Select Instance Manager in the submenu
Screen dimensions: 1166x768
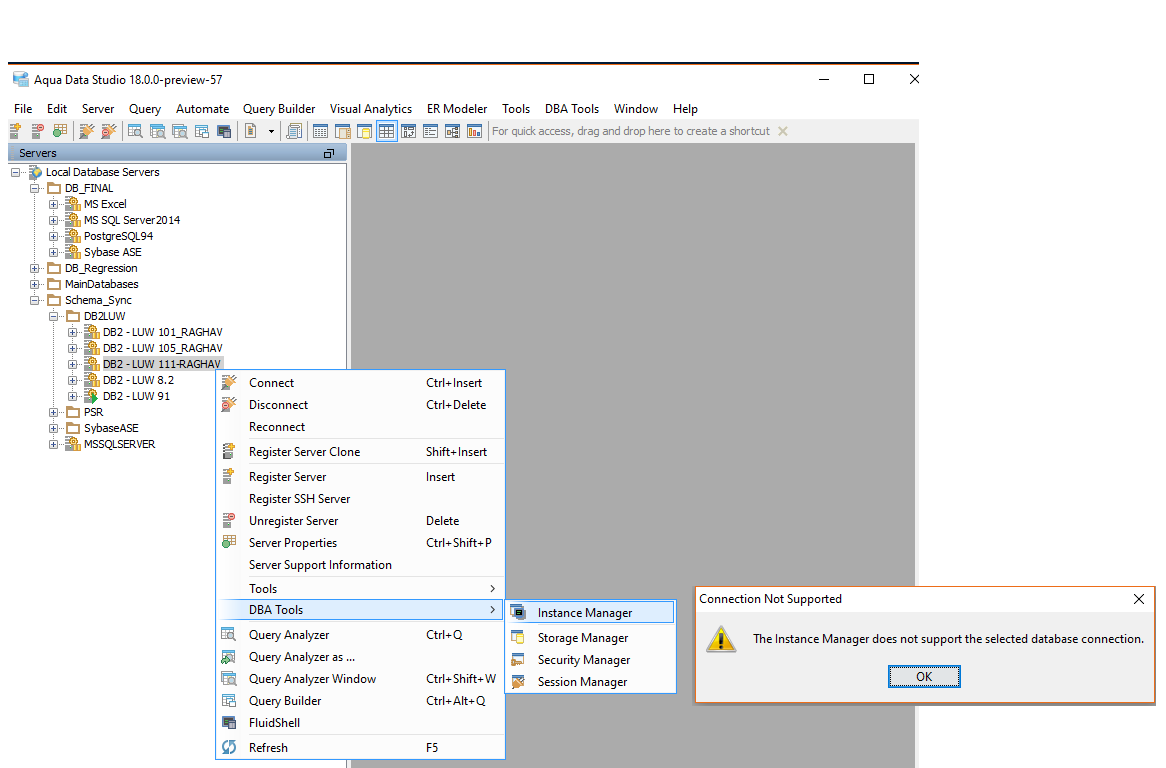590,613
